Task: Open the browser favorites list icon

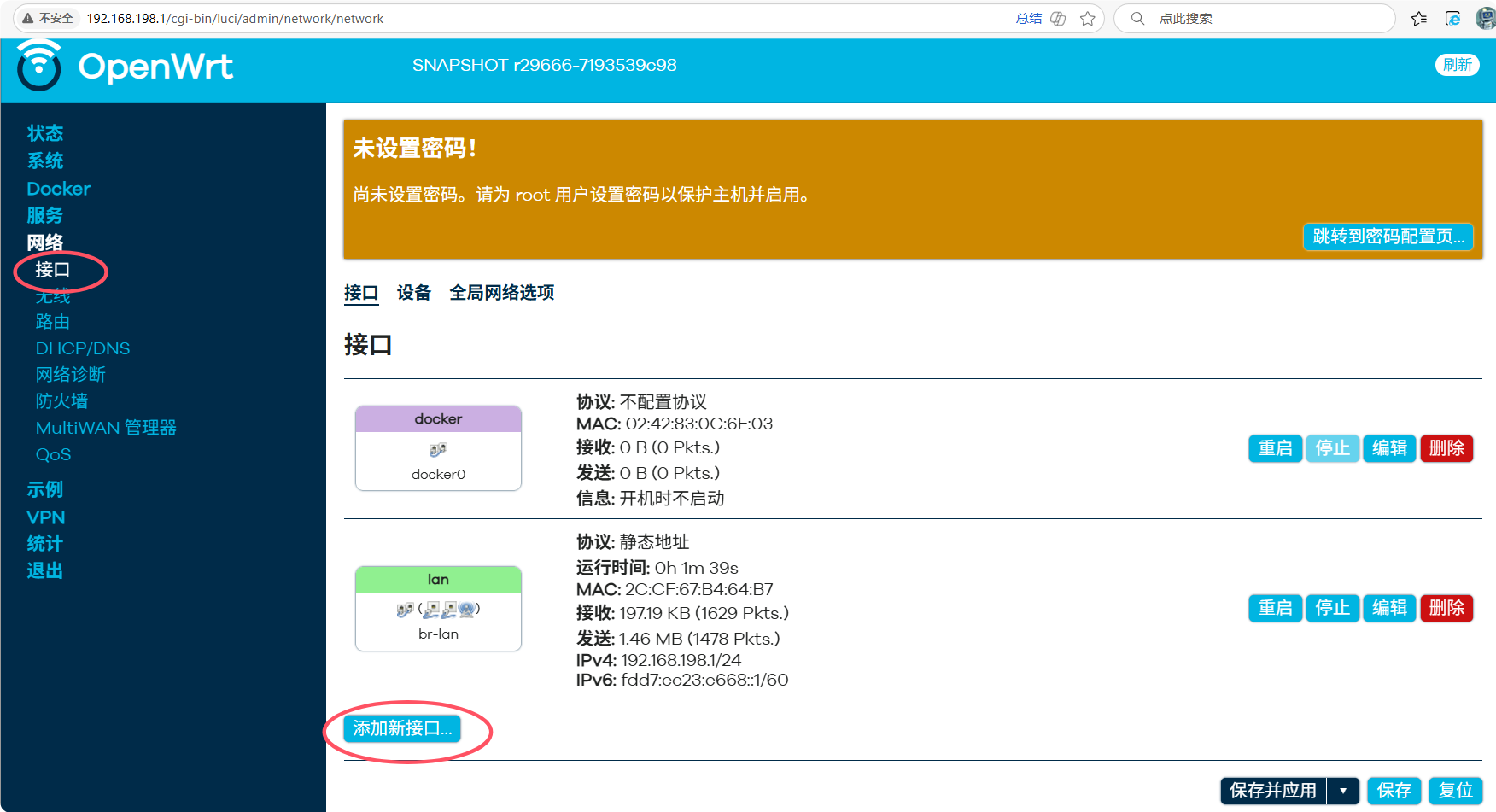Action: click(x=1419, y=19)
